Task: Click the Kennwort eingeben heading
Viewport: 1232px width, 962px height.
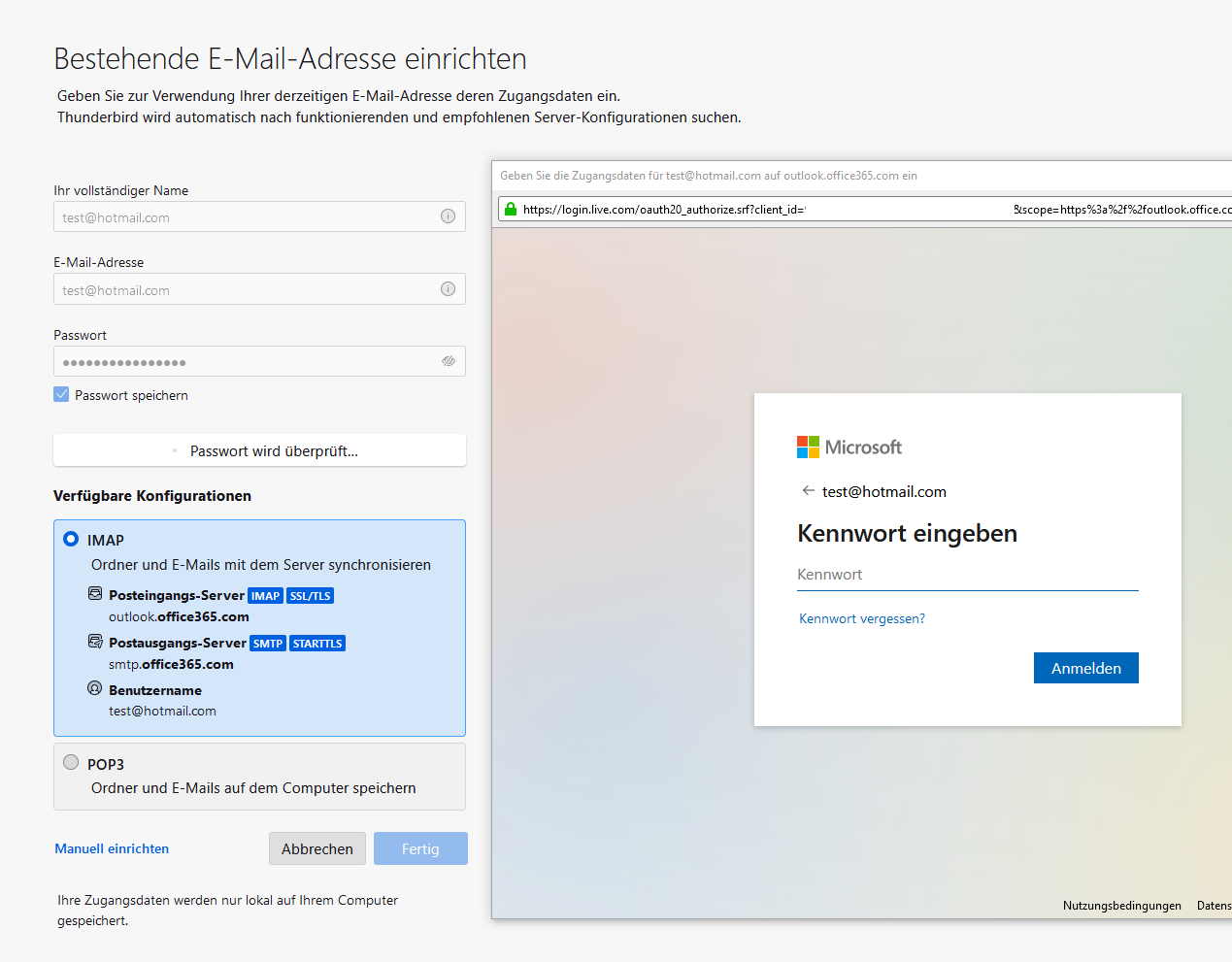Action: (x=907, y=533)
